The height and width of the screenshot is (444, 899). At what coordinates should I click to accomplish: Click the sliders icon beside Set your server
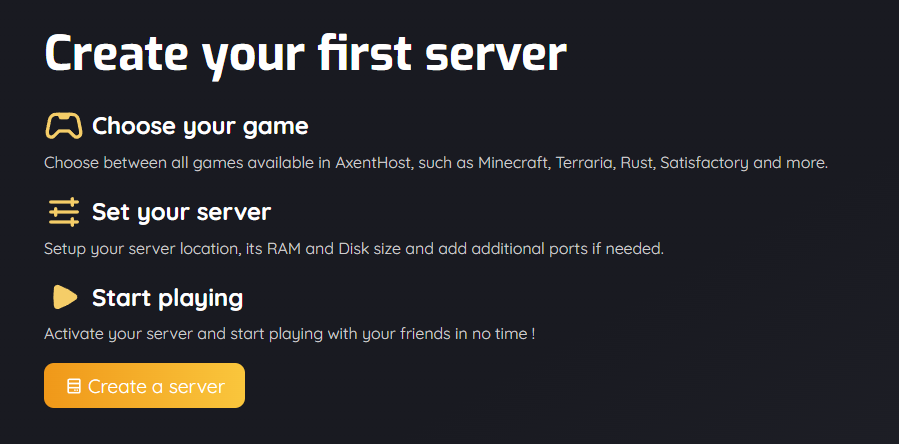coord(64,212)
